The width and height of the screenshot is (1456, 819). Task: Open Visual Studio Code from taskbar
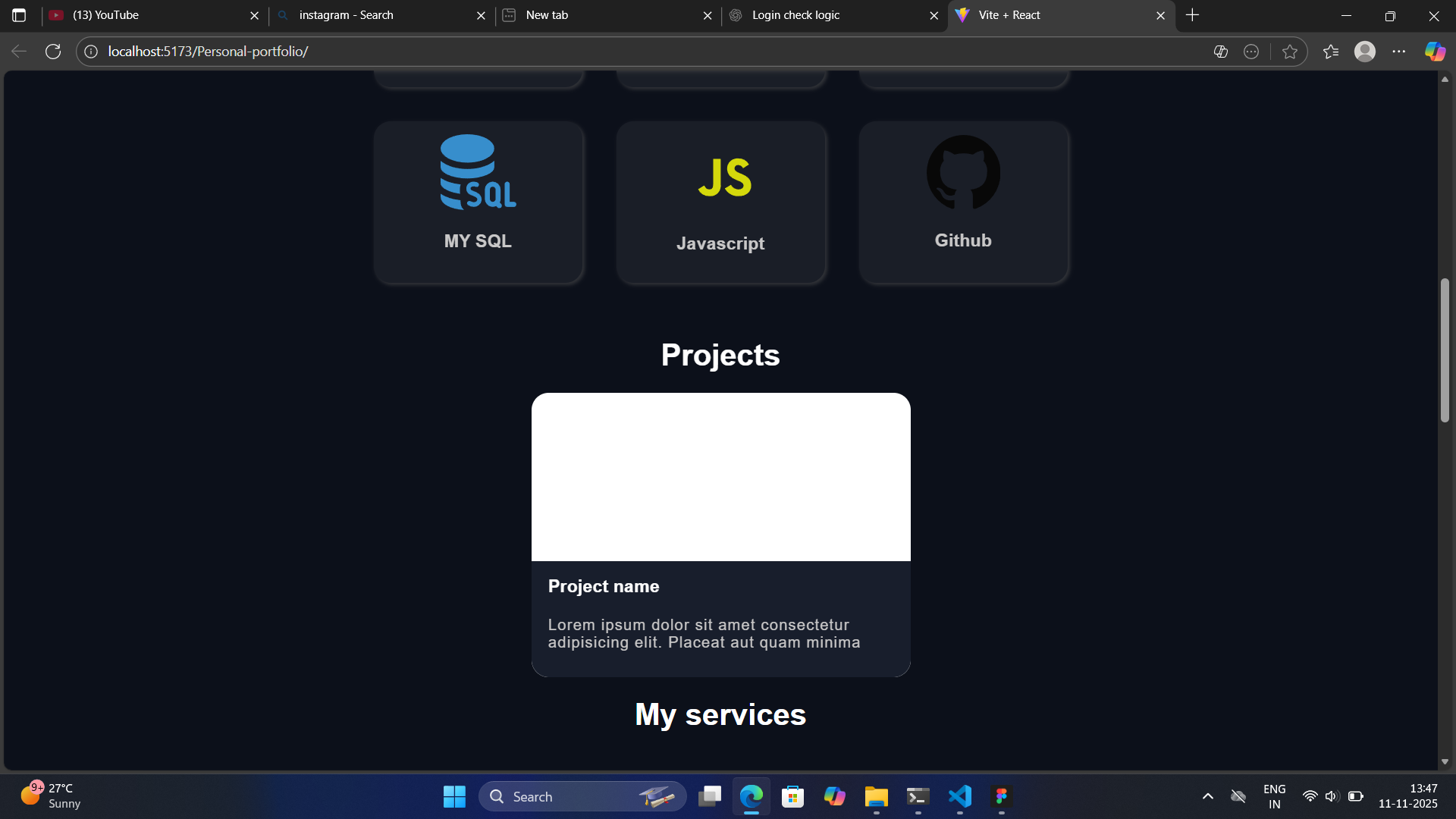click(x=960, y=796)
